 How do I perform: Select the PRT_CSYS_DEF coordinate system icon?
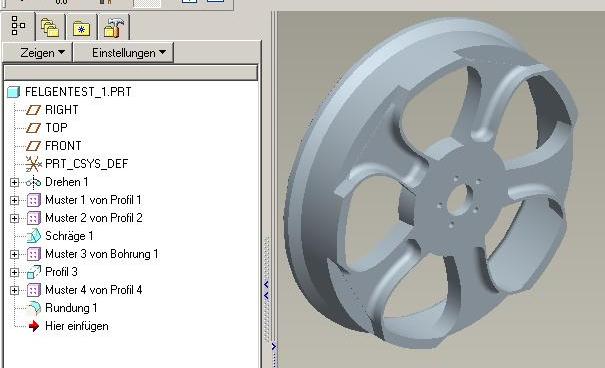tap(34, 164)
